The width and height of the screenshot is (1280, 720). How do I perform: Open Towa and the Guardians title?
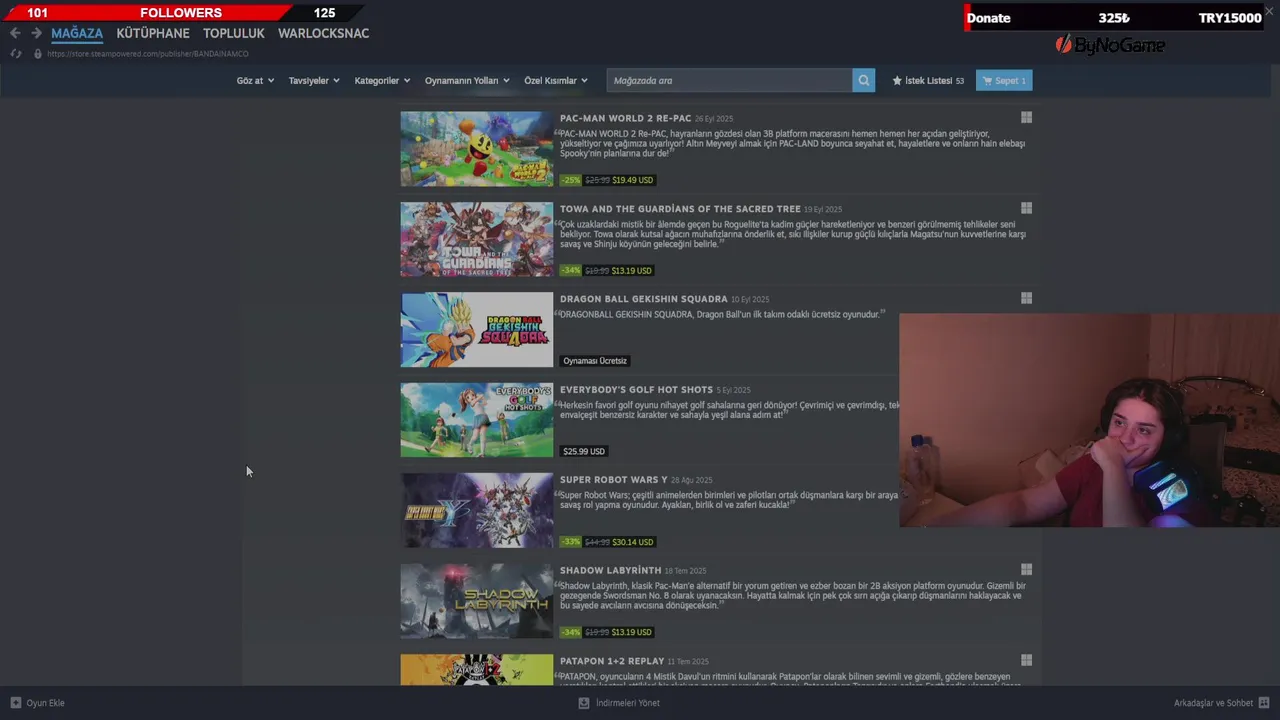pos(680,209)
